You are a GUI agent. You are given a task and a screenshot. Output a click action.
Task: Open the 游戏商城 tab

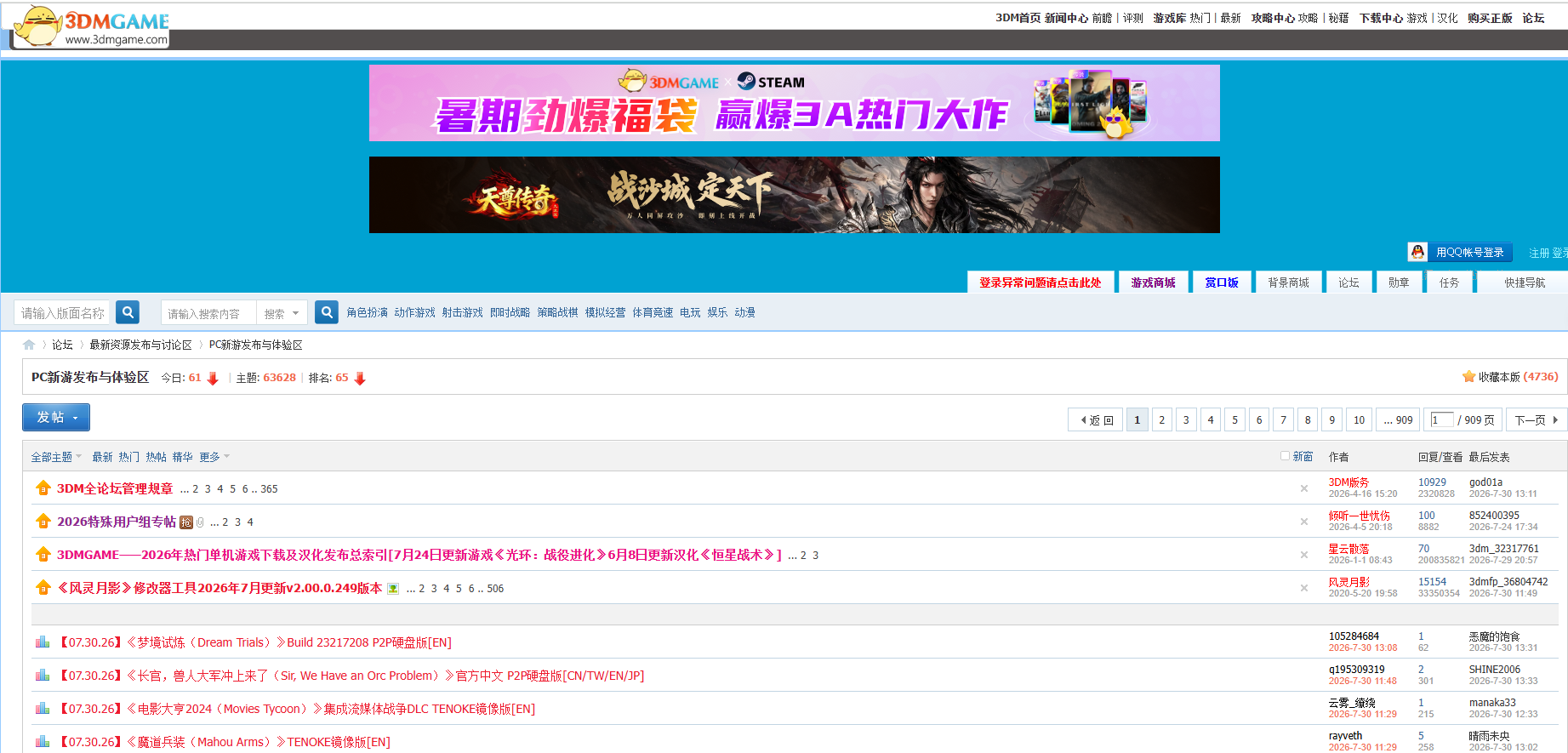[1153, 282]
